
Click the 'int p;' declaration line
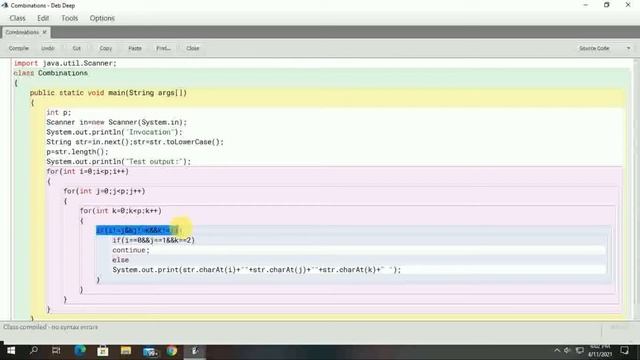pos(59,112)
